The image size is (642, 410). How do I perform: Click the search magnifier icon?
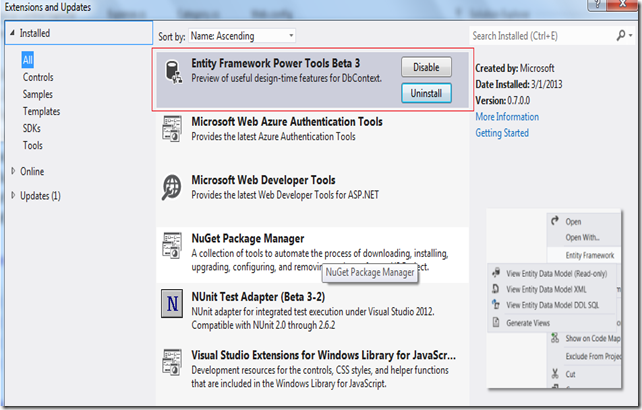tap(621, 36)
